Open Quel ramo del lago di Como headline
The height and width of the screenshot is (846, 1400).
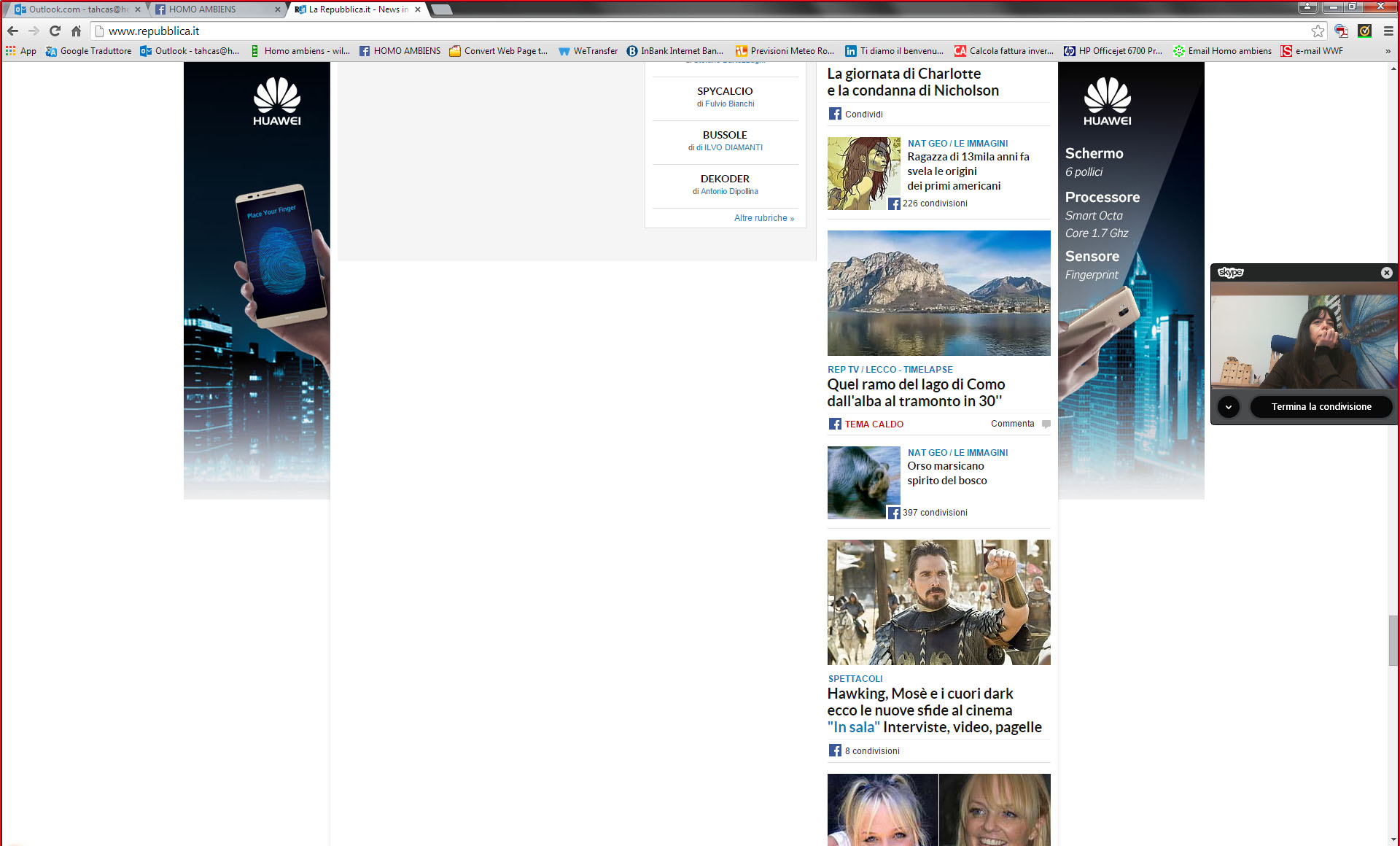pos(916,392)
